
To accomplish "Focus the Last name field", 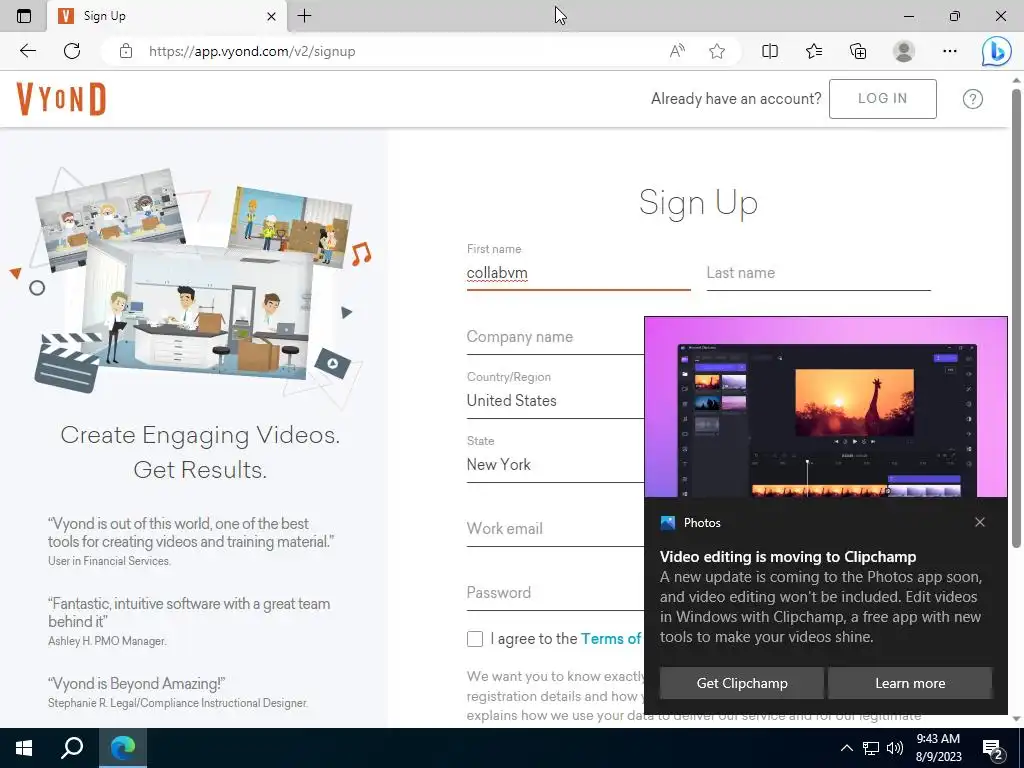I will [818, 273].
